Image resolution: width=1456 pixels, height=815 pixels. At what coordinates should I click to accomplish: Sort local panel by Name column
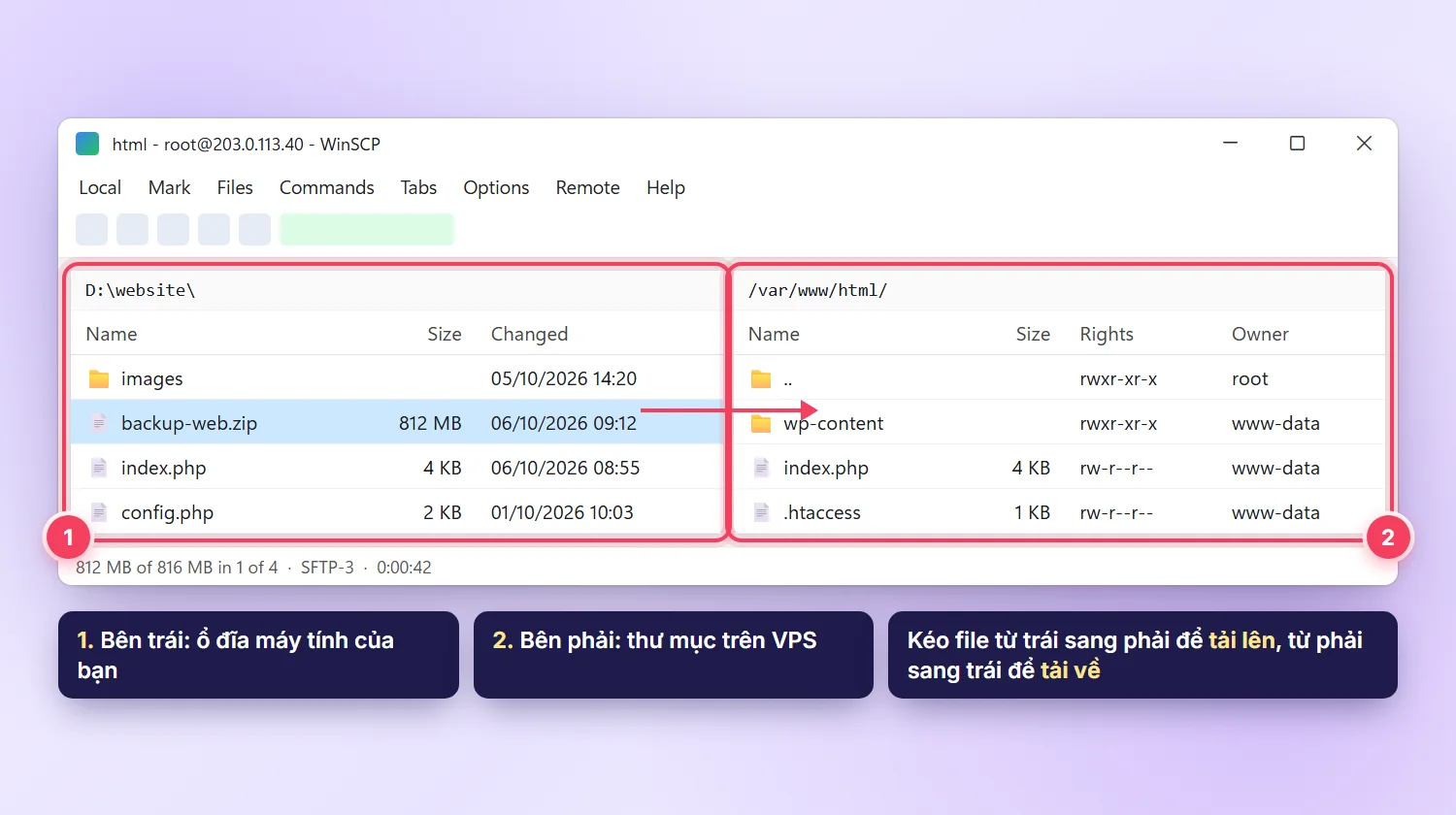tap(112, 334)
